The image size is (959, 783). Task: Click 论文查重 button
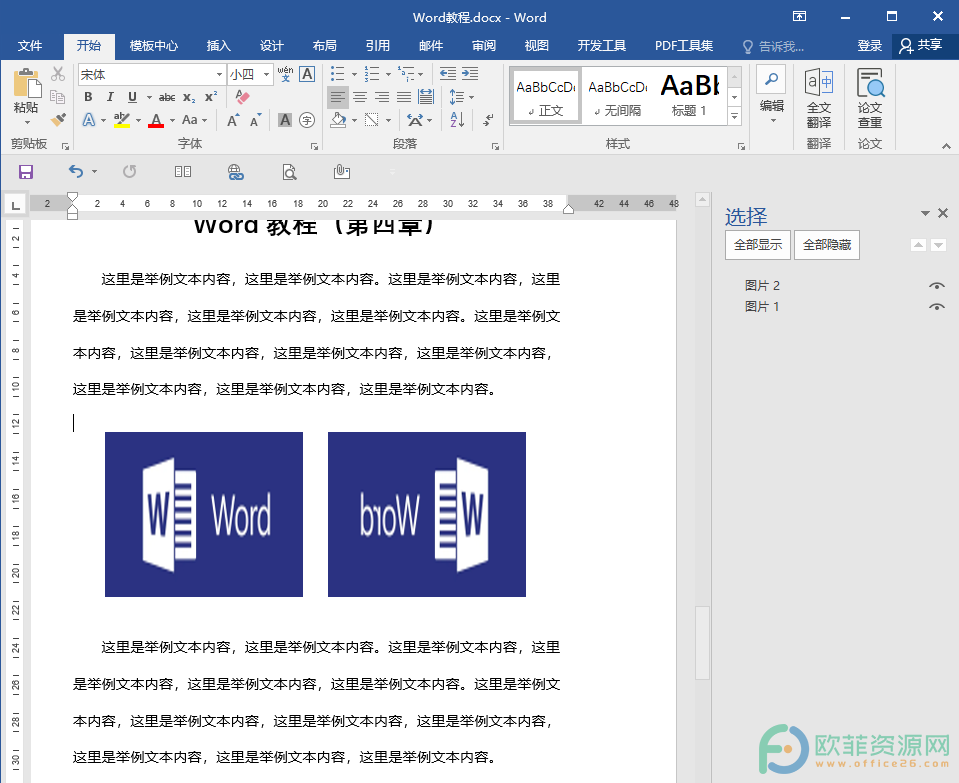click(870, 98)
